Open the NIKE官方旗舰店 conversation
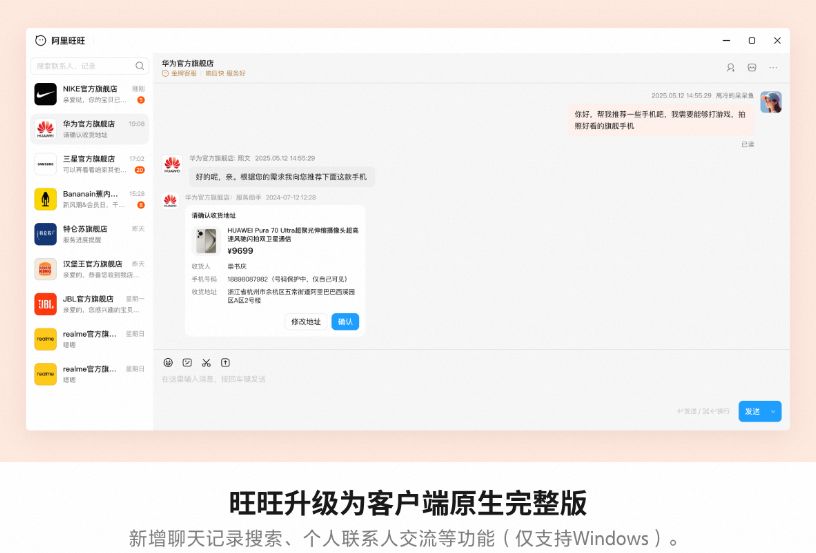816x553 pixels. pyautogui.click(x=90, y=94)
